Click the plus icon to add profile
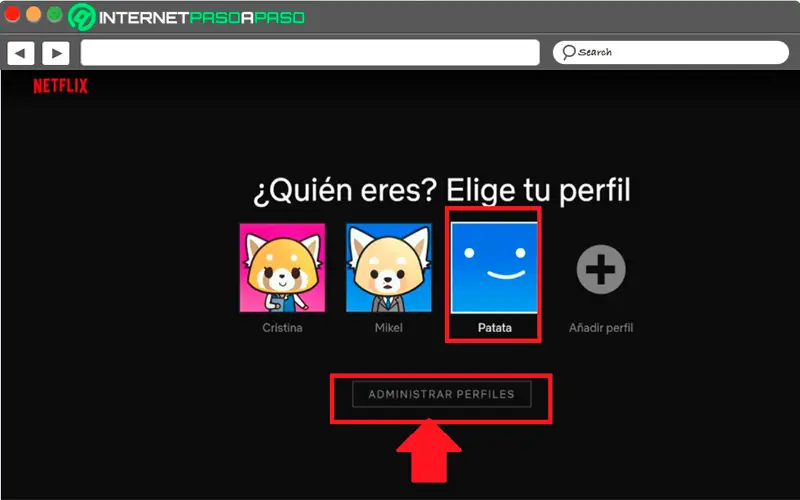Image resolution: width=800 pixels, height=500 pixels. click(601, 269)
